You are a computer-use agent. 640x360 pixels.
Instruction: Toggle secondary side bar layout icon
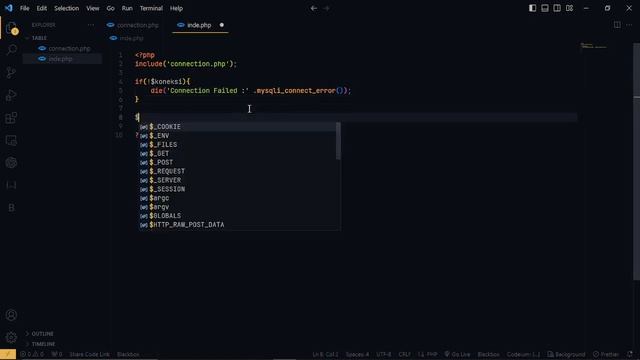pos(557,8)
